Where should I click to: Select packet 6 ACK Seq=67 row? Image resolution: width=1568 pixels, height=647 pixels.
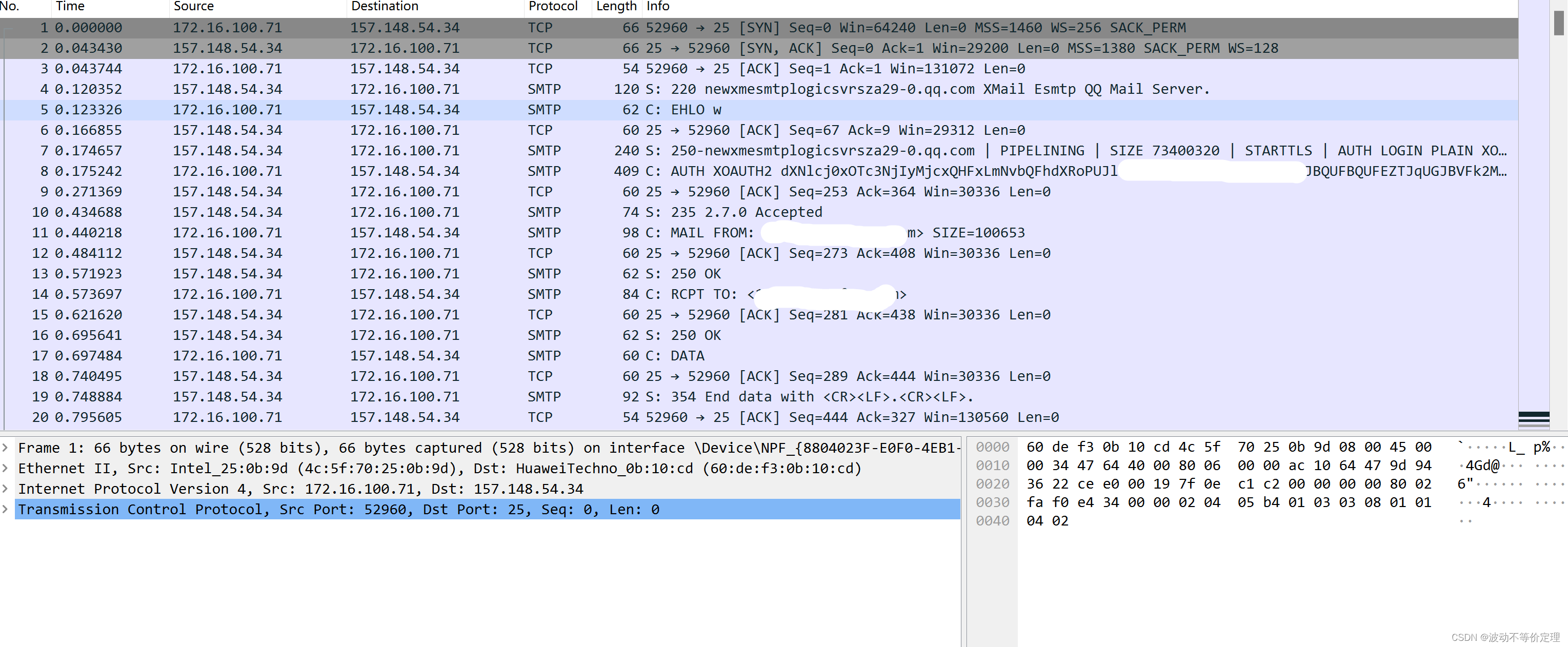click(759, 130)
